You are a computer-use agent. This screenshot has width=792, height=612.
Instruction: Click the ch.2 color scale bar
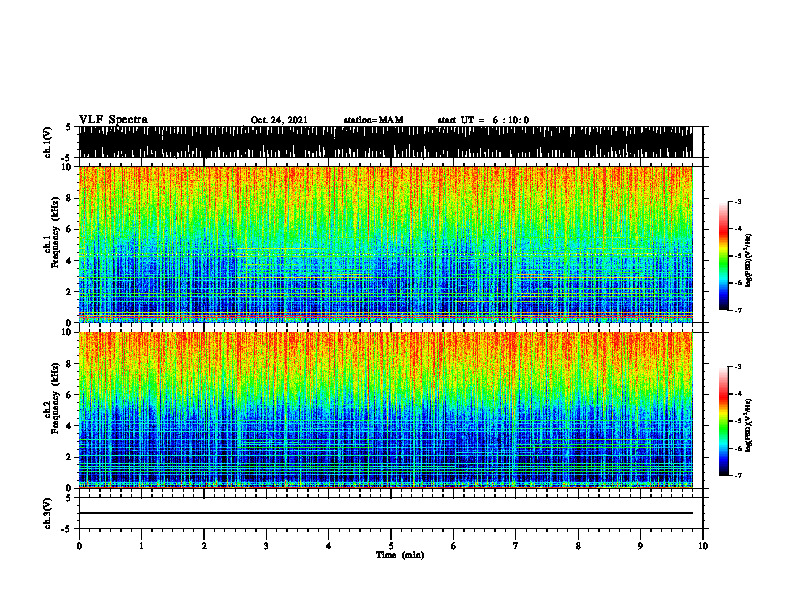coord(723,421)
